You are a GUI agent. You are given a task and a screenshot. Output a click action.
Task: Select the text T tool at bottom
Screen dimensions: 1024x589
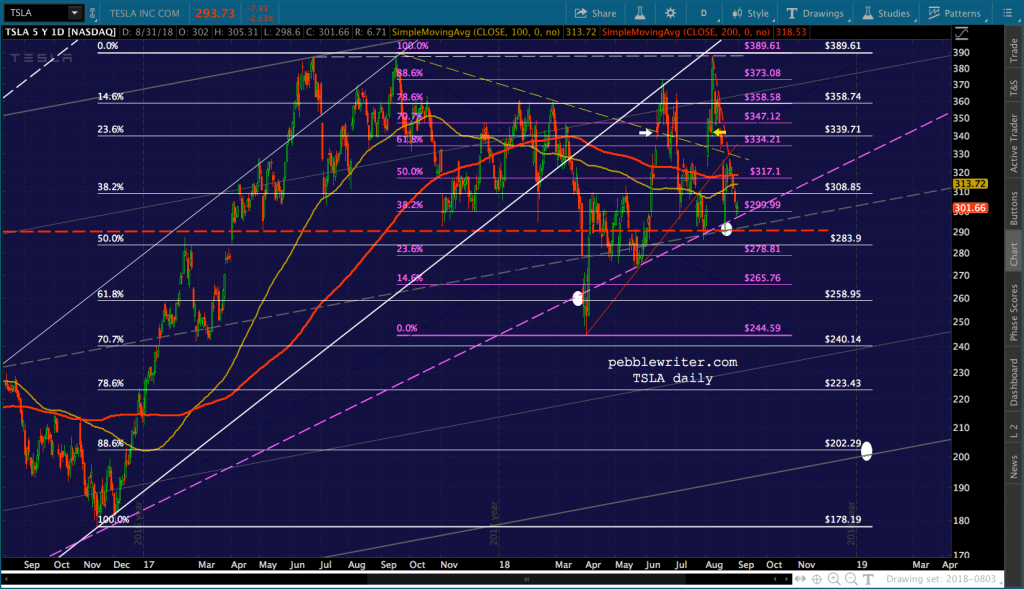click(x=868, y=579)
